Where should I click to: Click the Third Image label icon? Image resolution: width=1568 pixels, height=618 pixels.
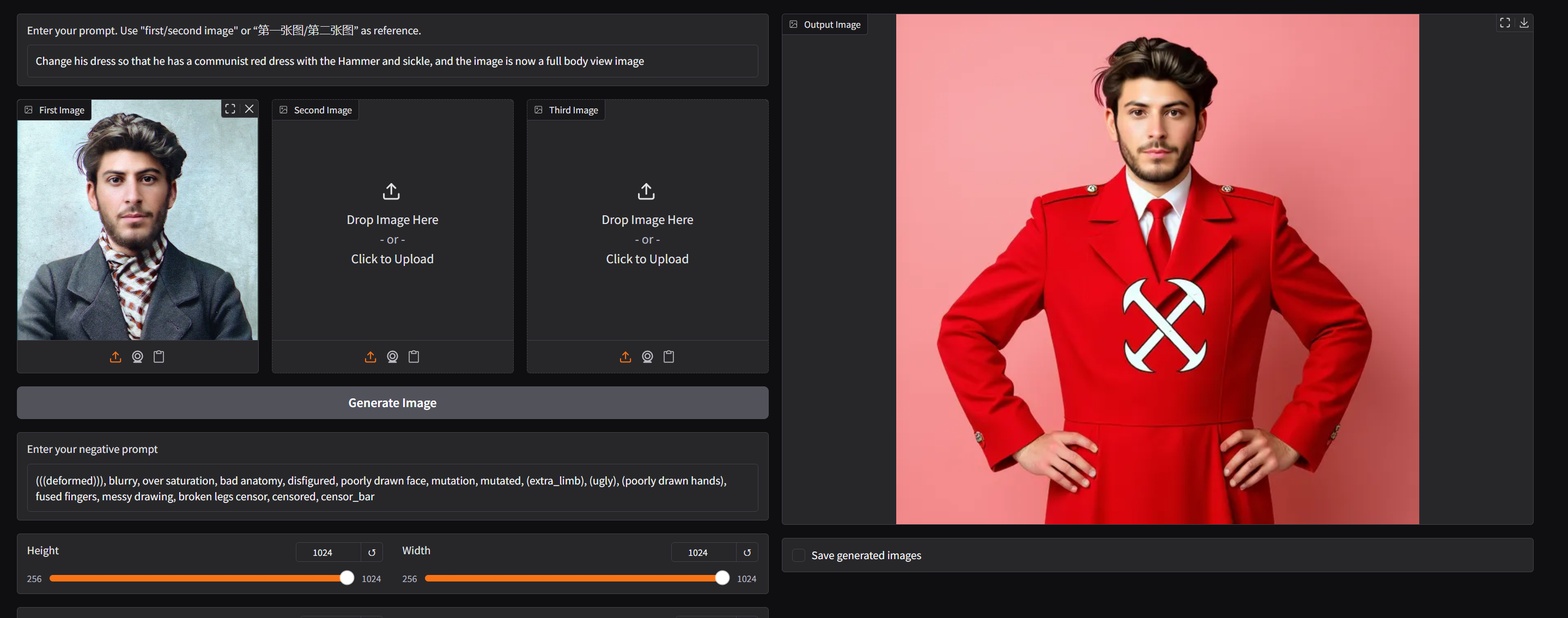[539, 110]
